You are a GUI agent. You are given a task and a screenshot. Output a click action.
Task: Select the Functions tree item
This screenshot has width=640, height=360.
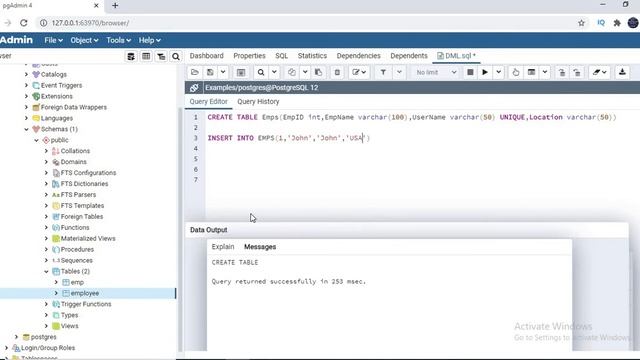pos(75,228)
